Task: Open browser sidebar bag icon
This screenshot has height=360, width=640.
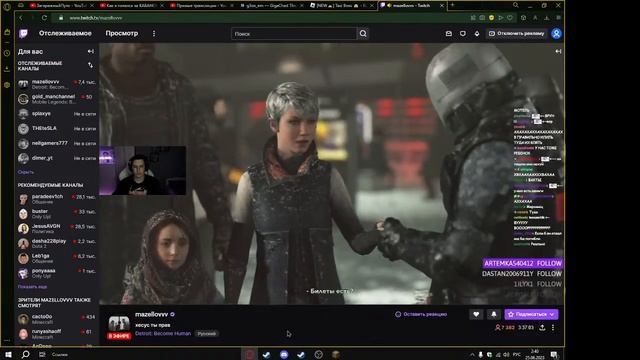Action: 7,32
